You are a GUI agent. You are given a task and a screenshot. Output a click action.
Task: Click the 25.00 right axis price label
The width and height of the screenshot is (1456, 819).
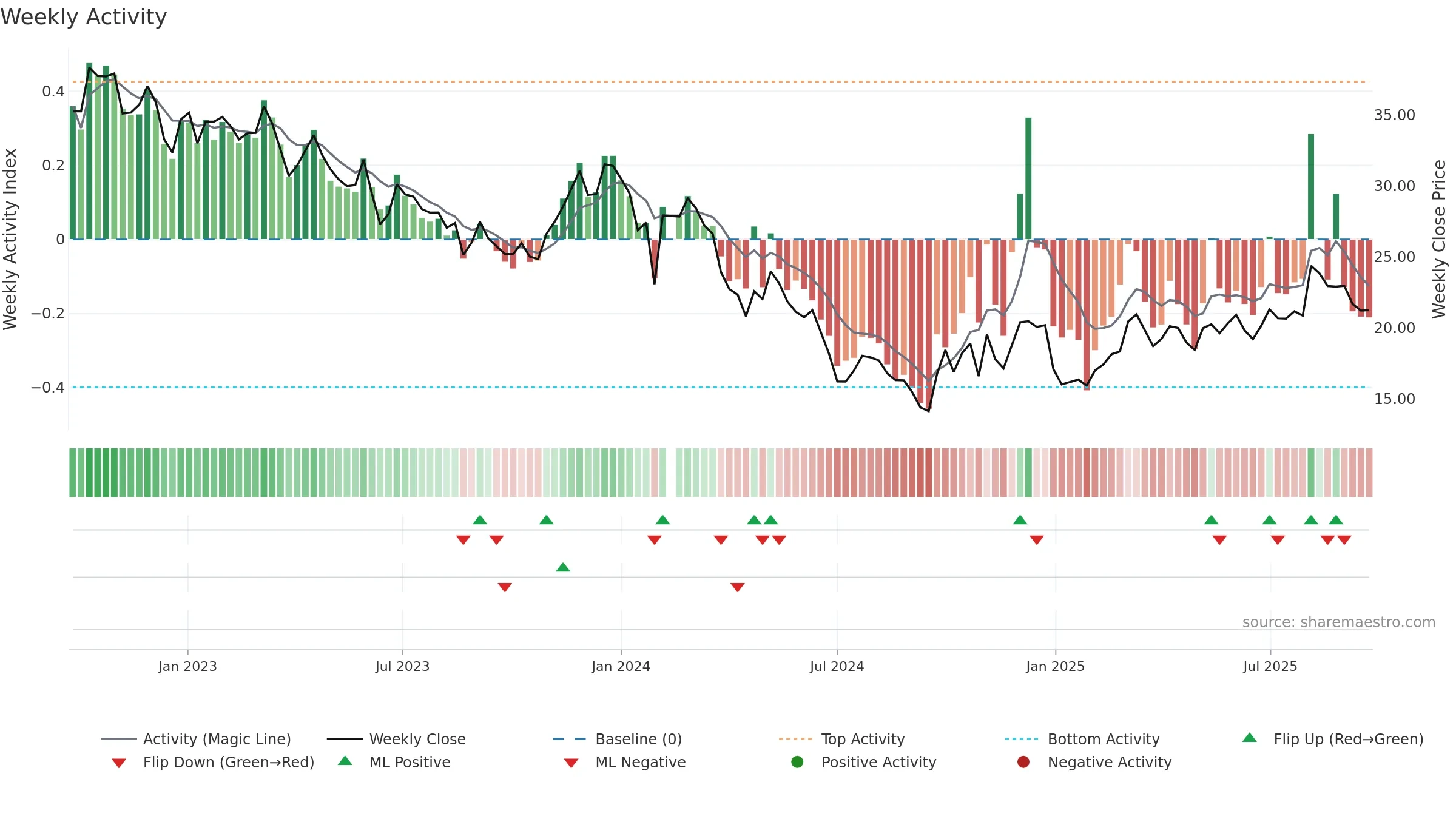[1395, 257]
